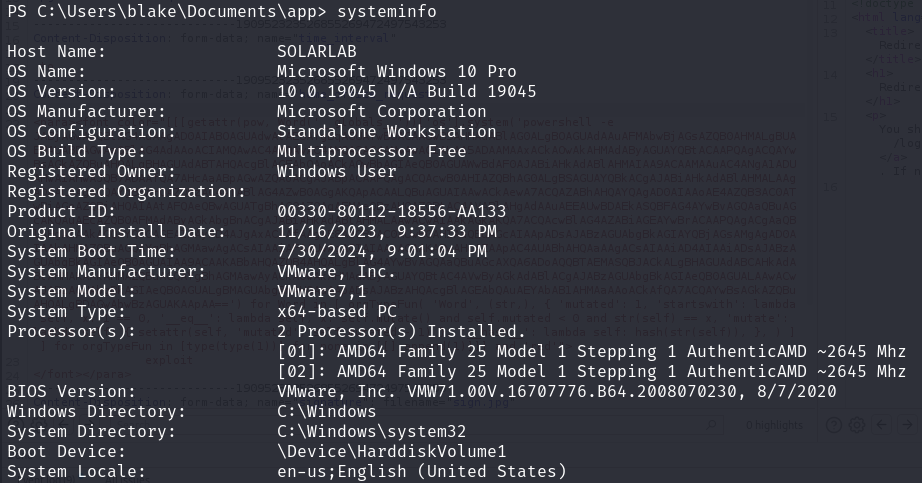Click boot time '7/30/2024, 9:01:04 PM'
Image resolution: width=922 pixels, height=483 pixels.
[x=382, y=252]
